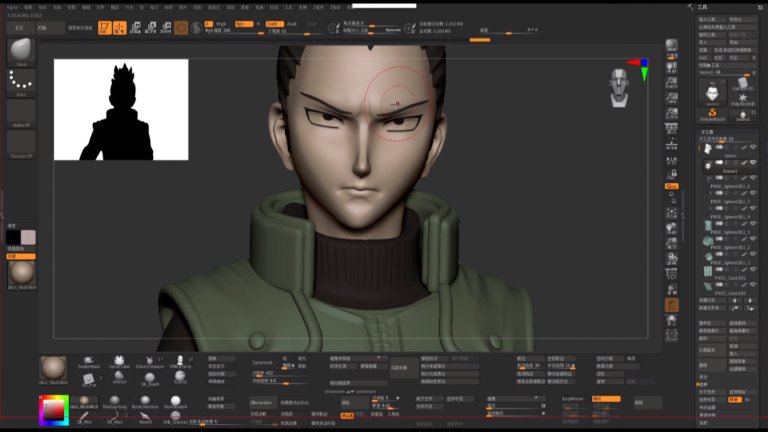Toggle the Mrgb channel button
Viewport: 768px width, 432px height.
(x=221, y=24)
